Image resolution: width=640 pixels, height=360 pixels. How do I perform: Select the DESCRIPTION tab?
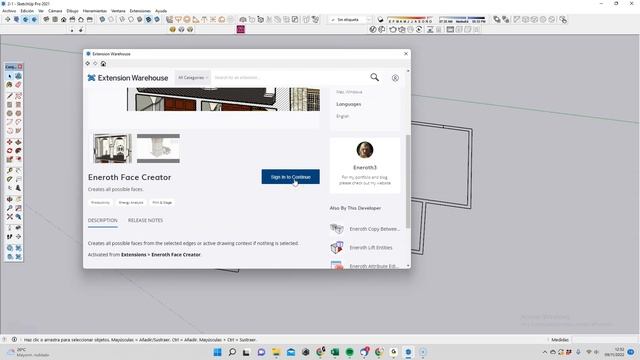coord(102,220)
